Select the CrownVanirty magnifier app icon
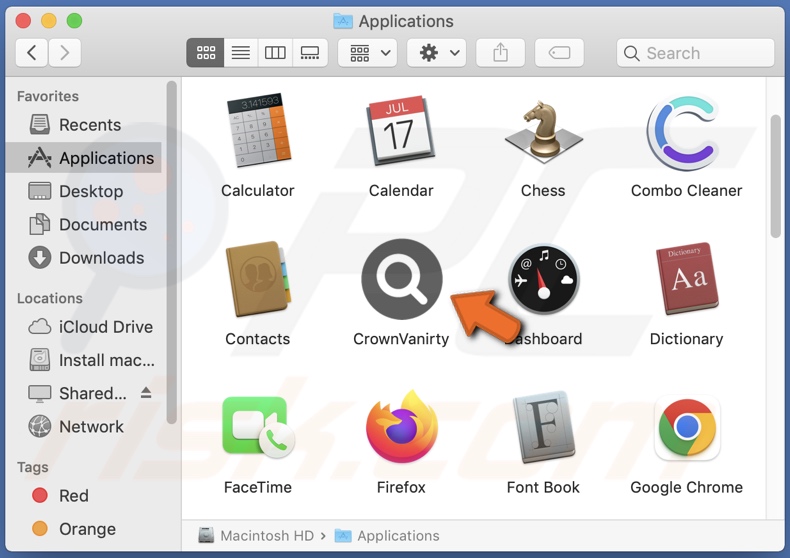 [402, 279]
